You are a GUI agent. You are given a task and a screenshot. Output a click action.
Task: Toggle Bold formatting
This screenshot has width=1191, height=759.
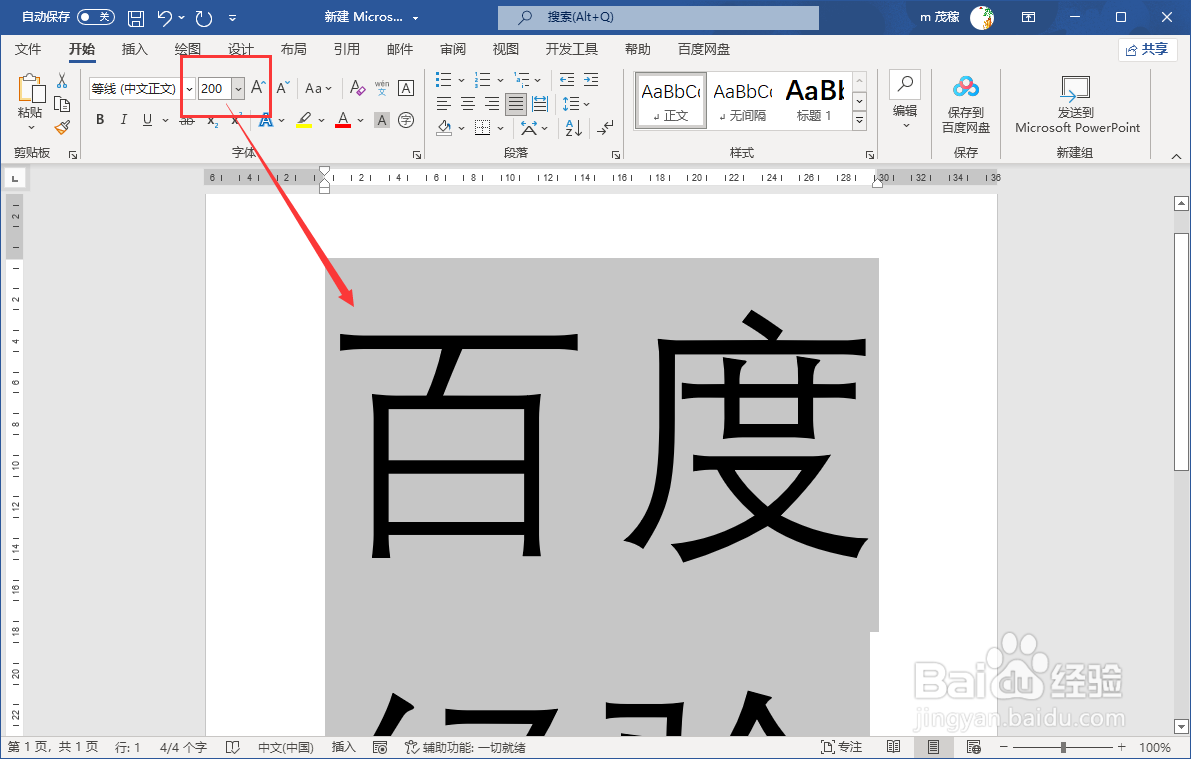point(100,119)
